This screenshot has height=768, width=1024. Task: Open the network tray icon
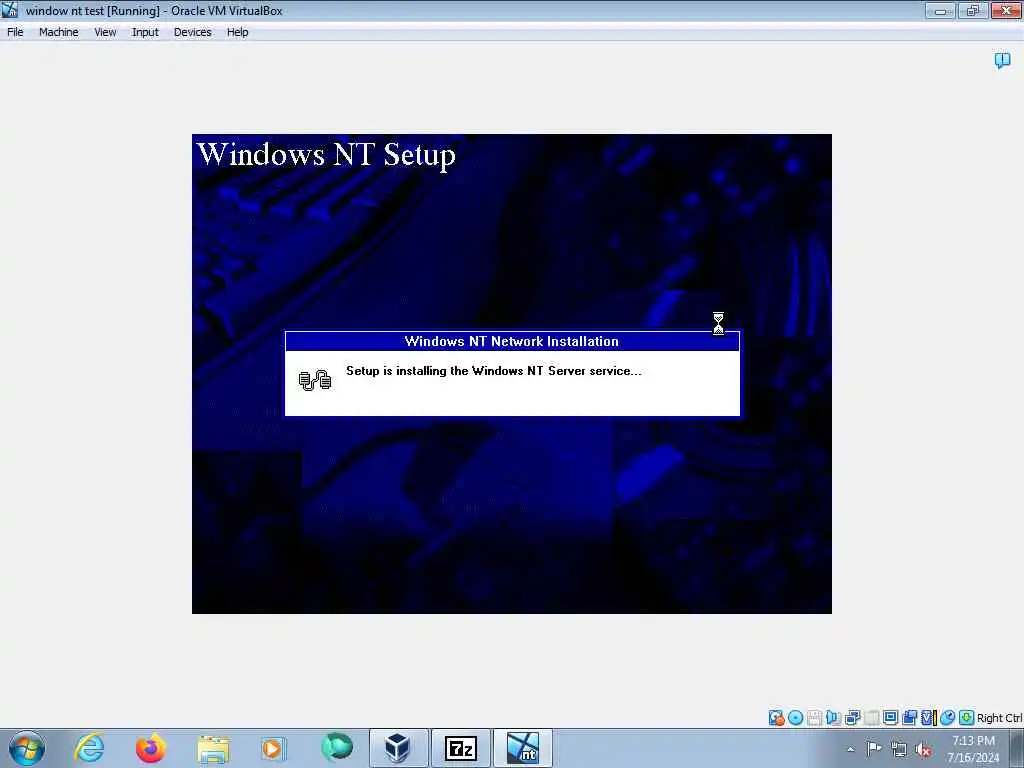(x=899, y=749)
